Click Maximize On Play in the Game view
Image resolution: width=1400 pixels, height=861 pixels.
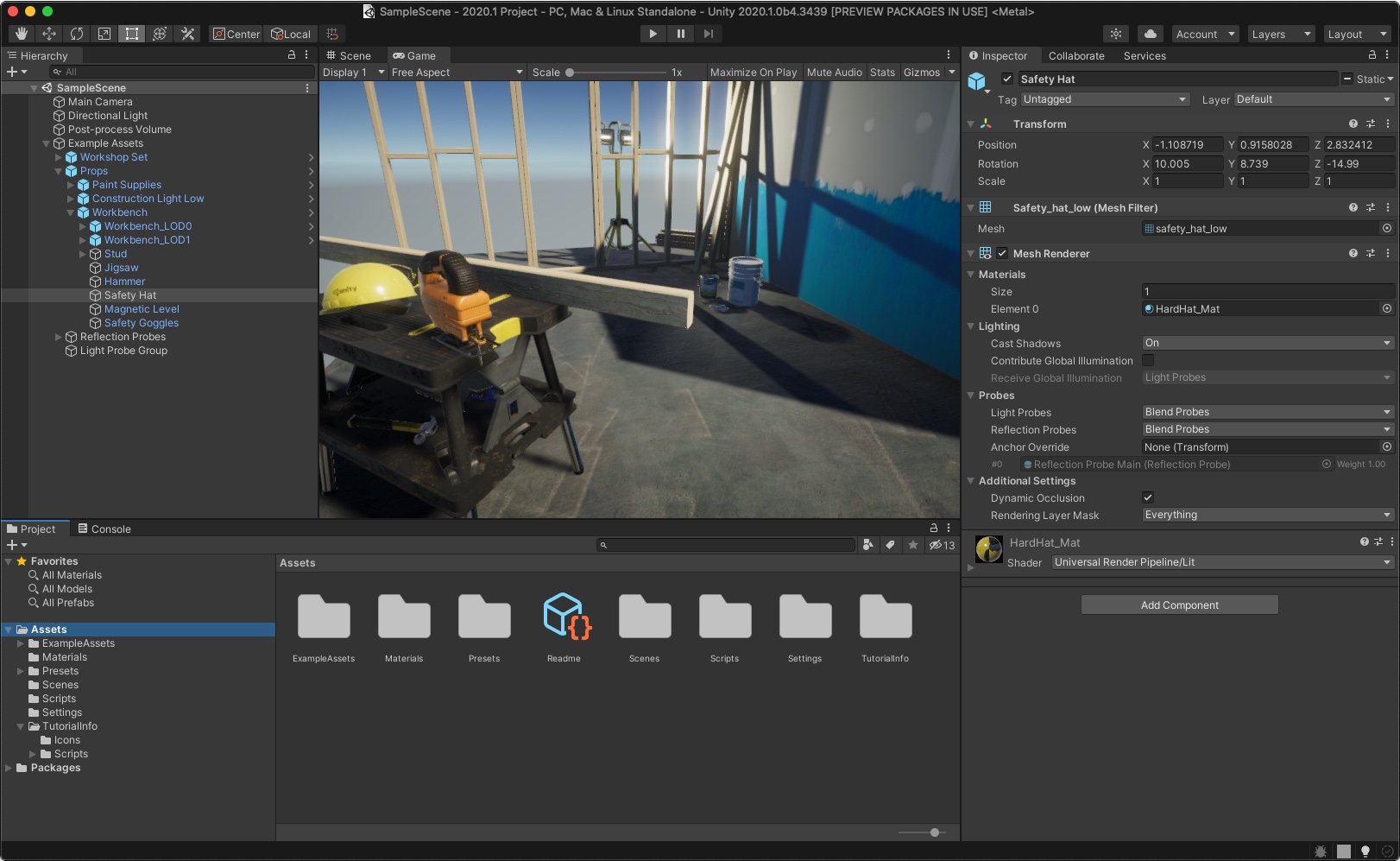(753, 72)
